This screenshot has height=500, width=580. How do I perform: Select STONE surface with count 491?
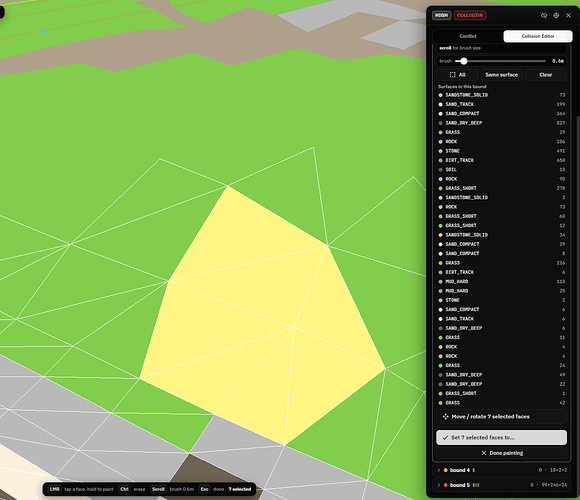[x=501, y=151]
